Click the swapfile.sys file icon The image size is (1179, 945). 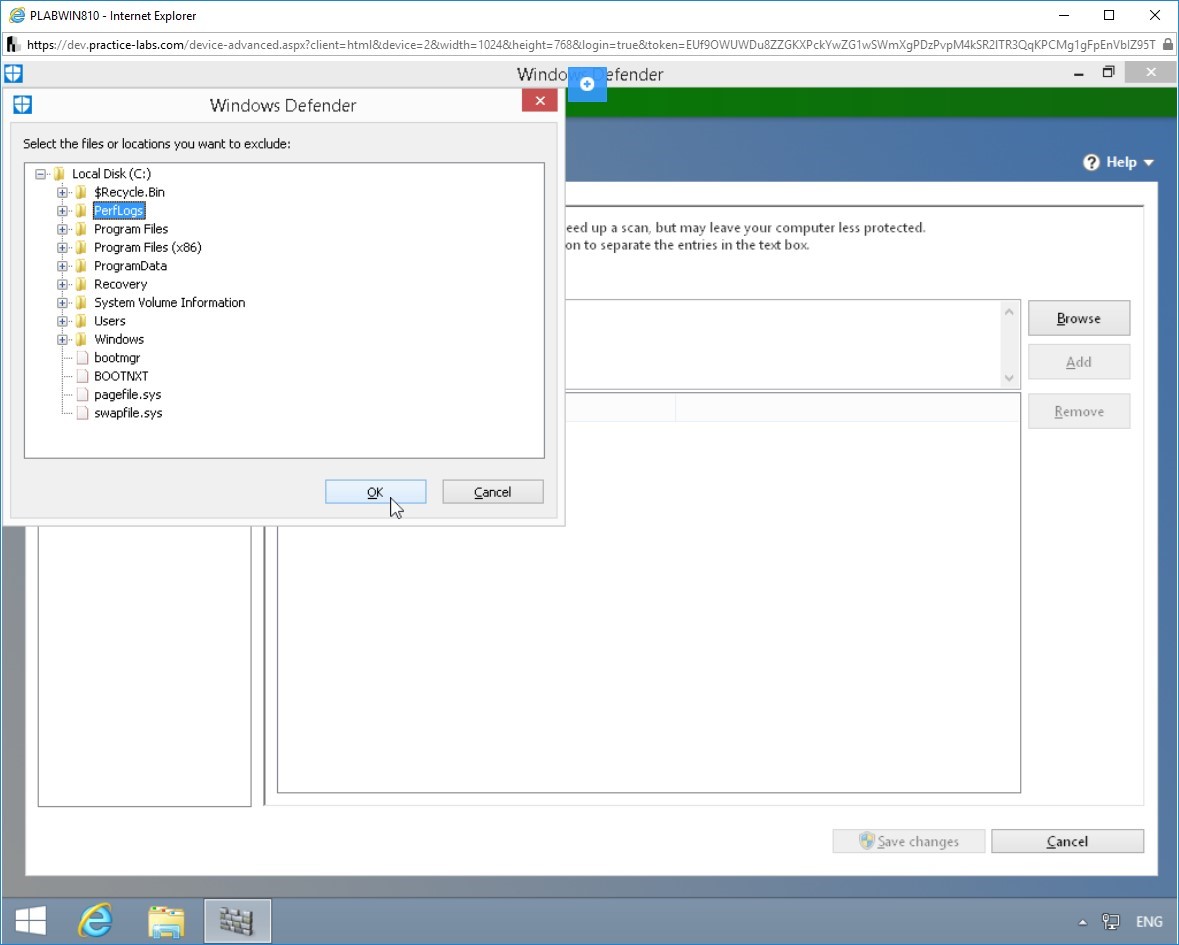click(82, 413)
